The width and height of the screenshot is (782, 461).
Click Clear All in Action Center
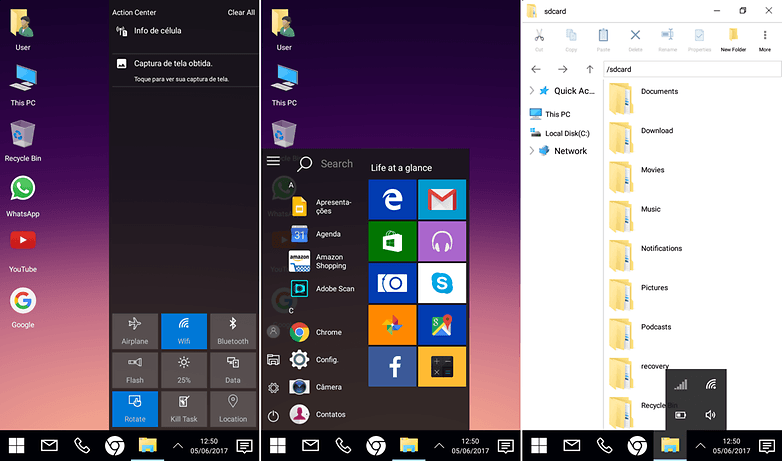tap(241, 12)
